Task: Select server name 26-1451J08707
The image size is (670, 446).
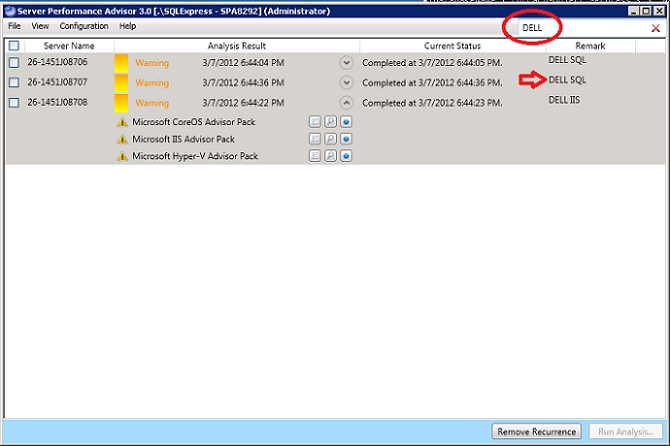Action: [x=57, y=82]
